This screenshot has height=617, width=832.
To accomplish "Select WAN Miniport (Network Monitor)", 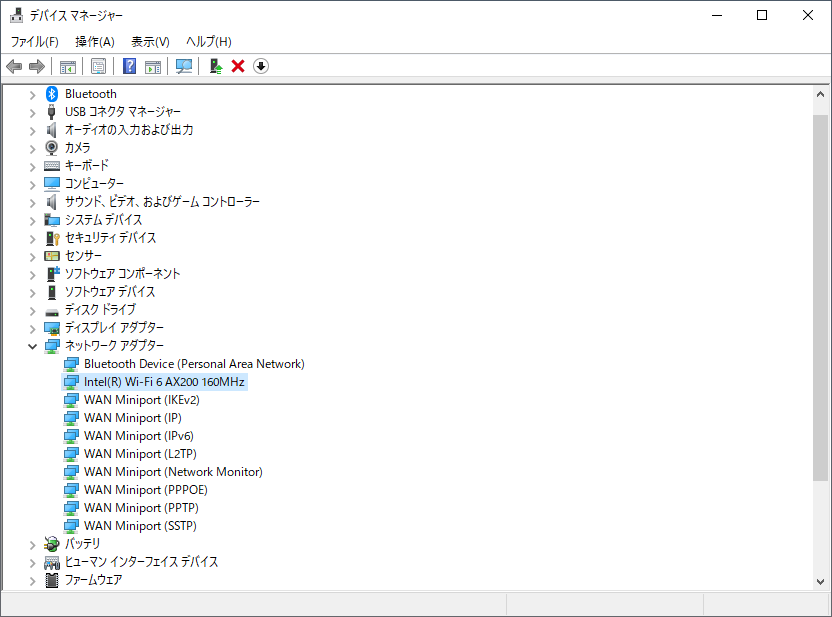I will pyautogui.click(x=173, y=472).
